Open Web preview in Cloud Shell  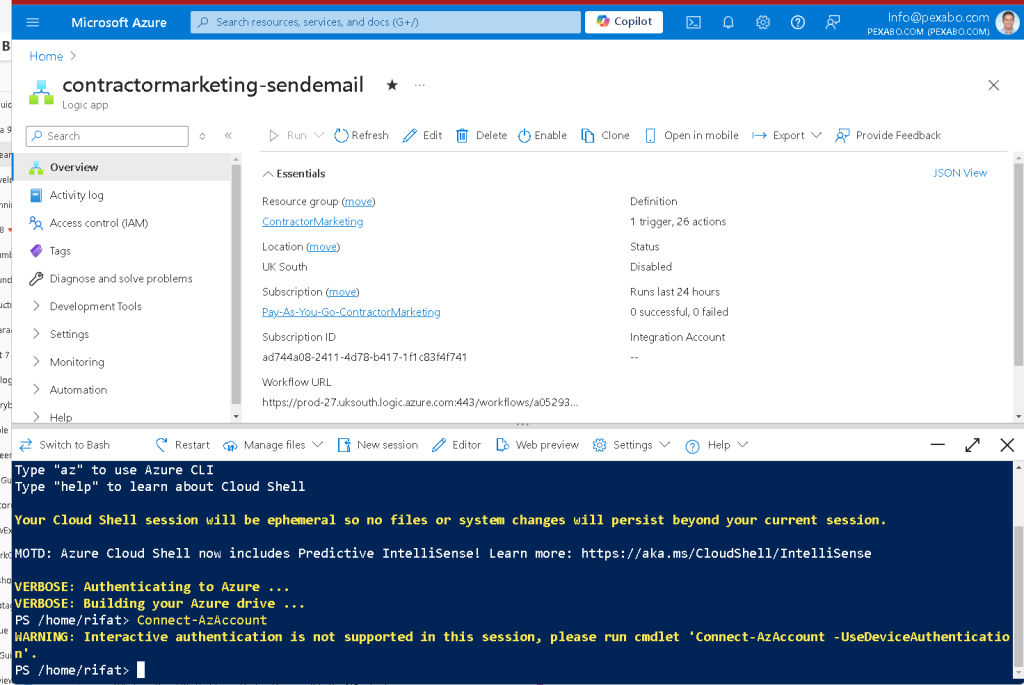click(537, 445)
